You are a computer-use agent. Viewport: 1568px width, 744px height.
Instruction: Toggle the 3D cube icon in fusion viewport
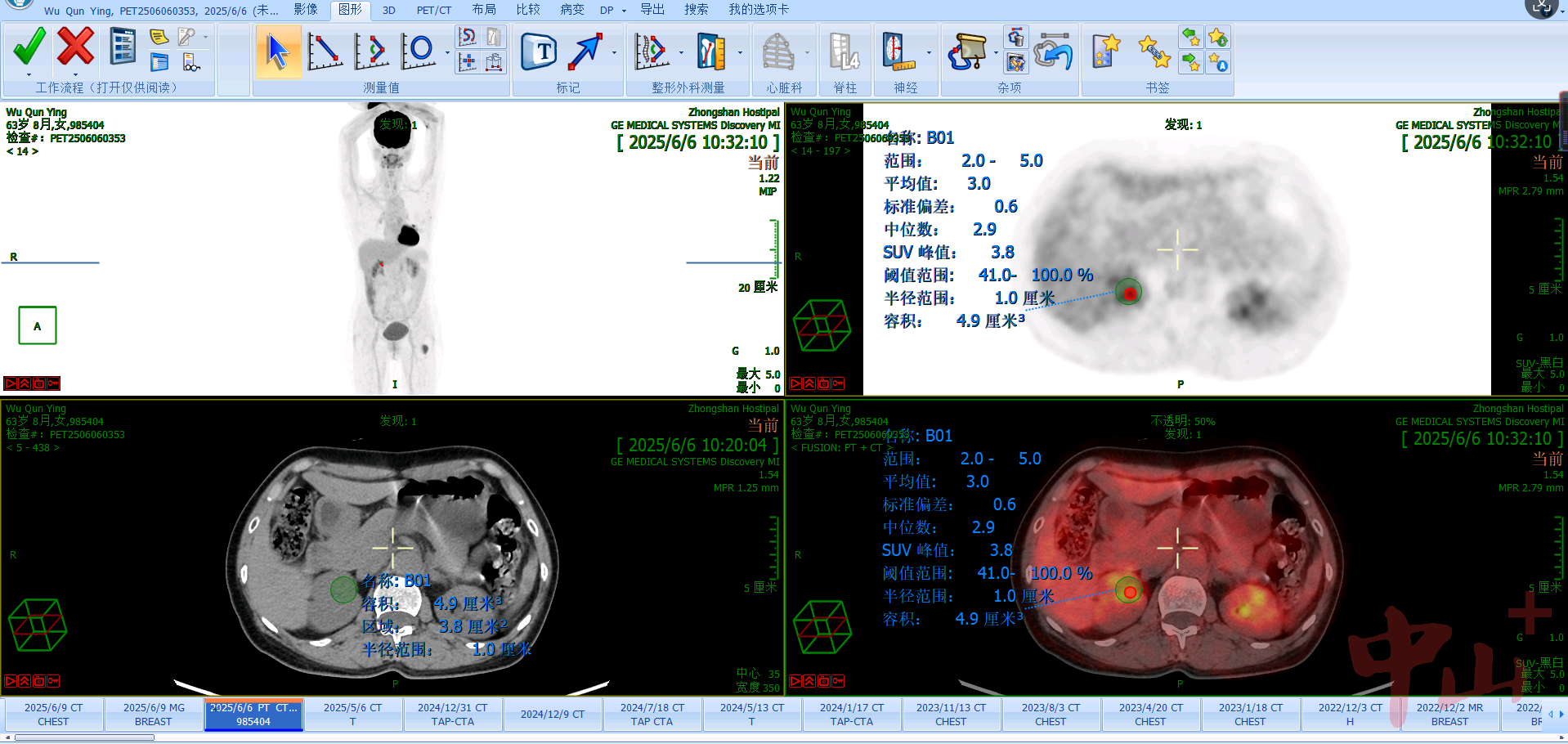[x=822, y=627]
